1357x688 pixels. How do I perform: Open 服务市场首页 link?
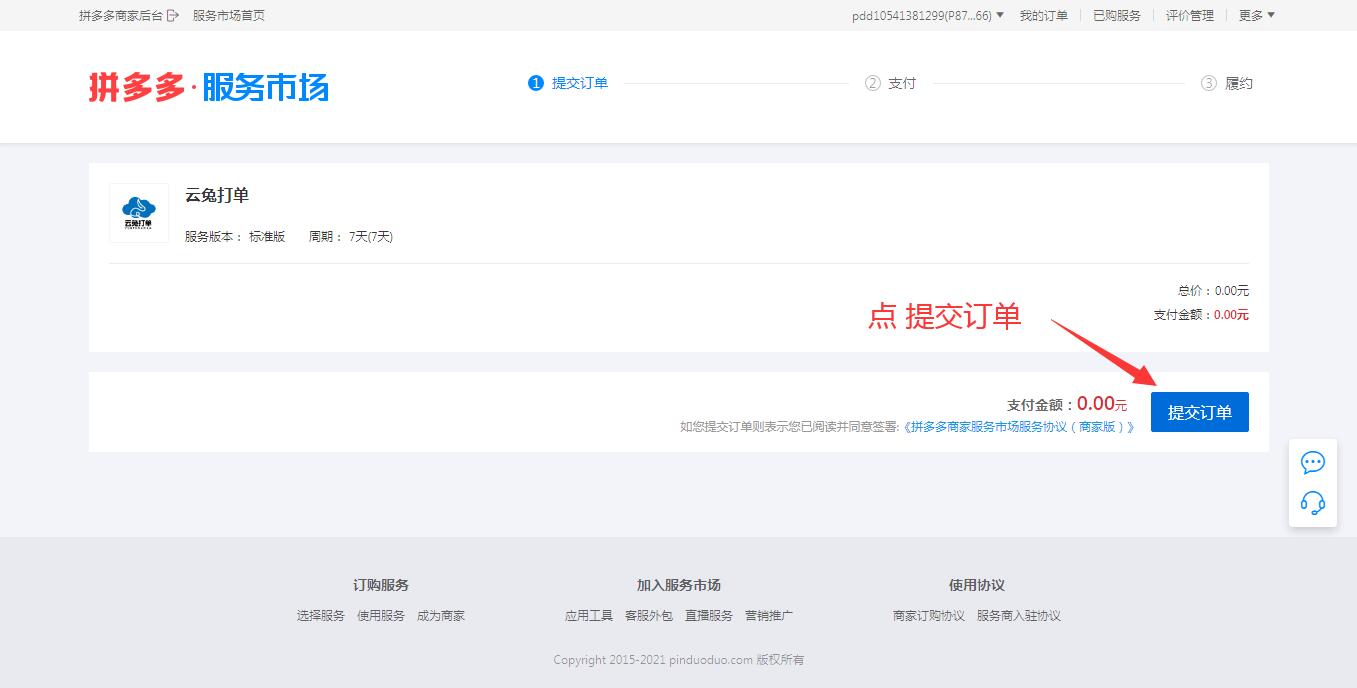(229, 15)
